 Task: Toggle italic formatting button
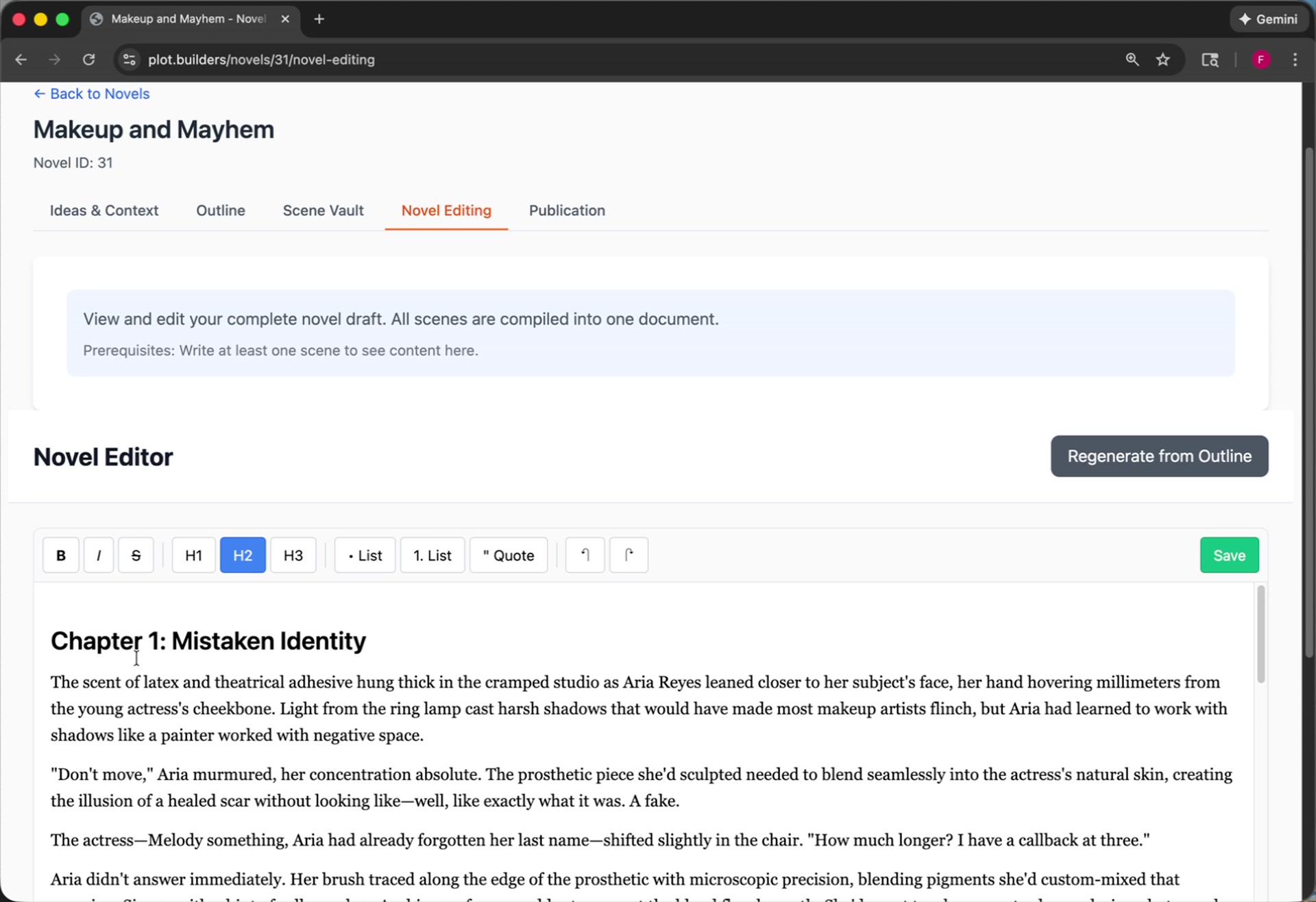coord(99,555)
